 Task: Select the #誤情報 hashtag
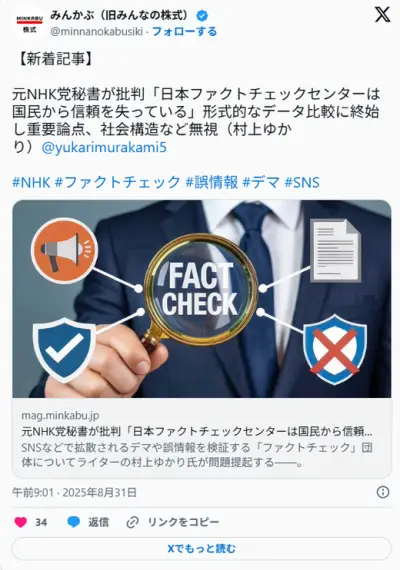[212, 182]
